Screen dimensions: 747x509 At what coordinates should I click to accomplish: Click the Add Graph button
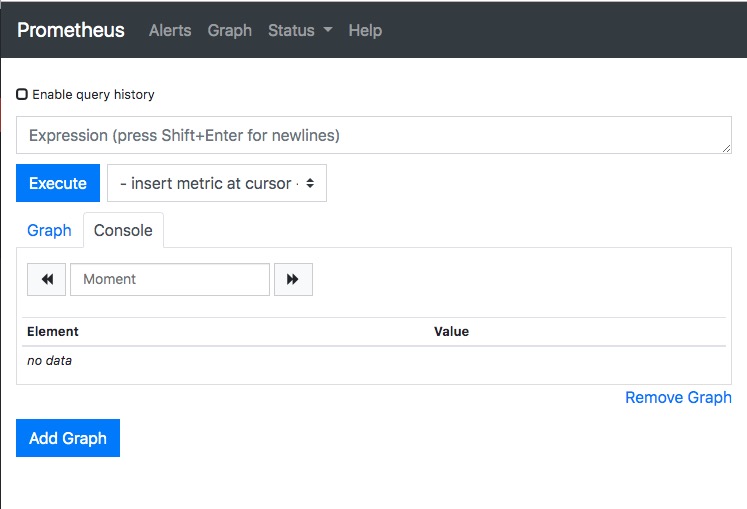pos(68,439)
